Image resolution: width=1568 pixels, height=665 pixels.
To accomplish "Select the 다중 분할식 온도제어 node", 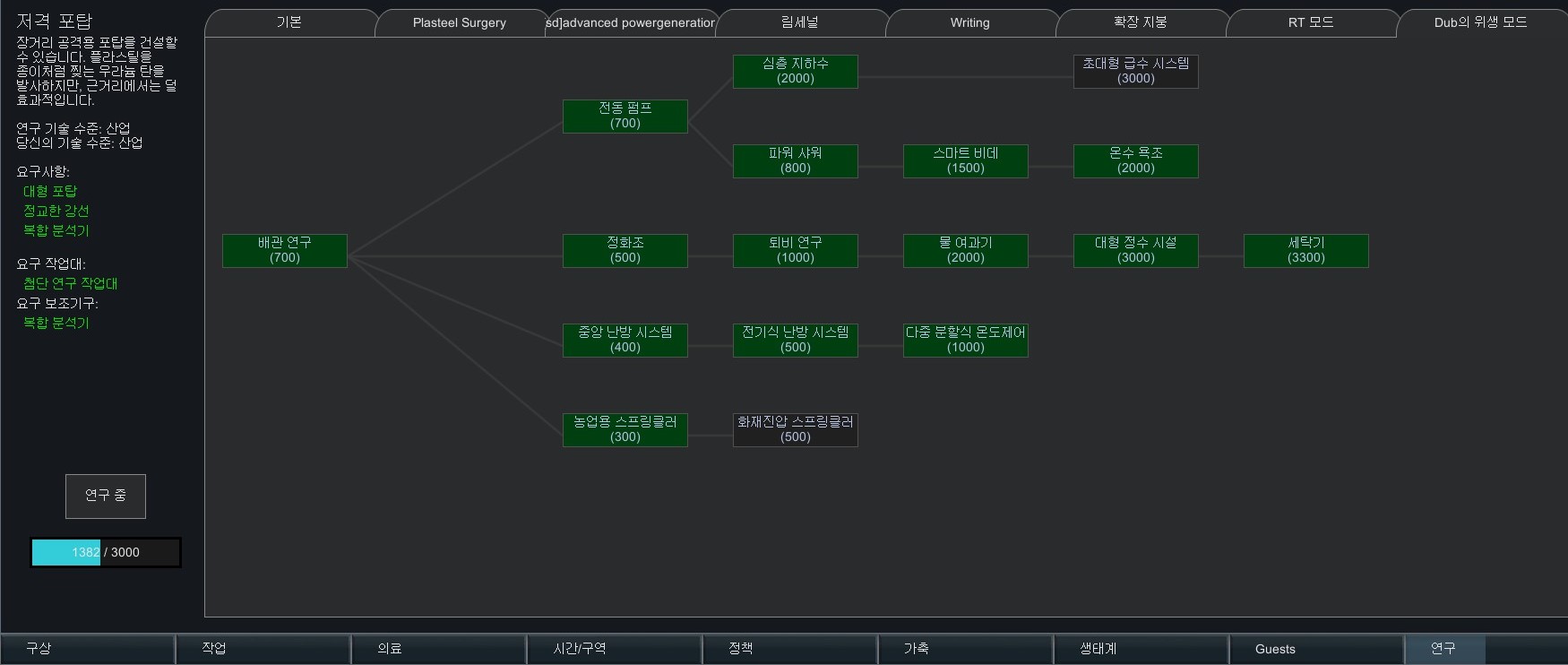I will tap(965, 340).
